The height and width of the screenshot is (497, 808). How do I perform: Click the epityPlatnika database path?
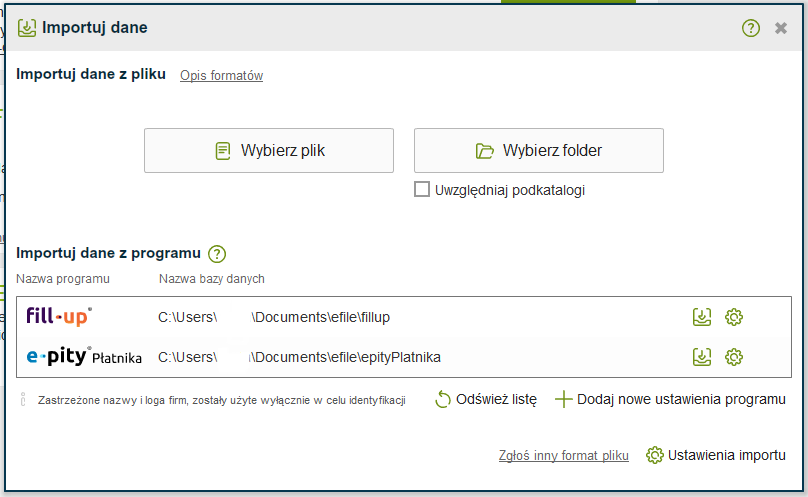pyautogui.click(x=299, y=357)
